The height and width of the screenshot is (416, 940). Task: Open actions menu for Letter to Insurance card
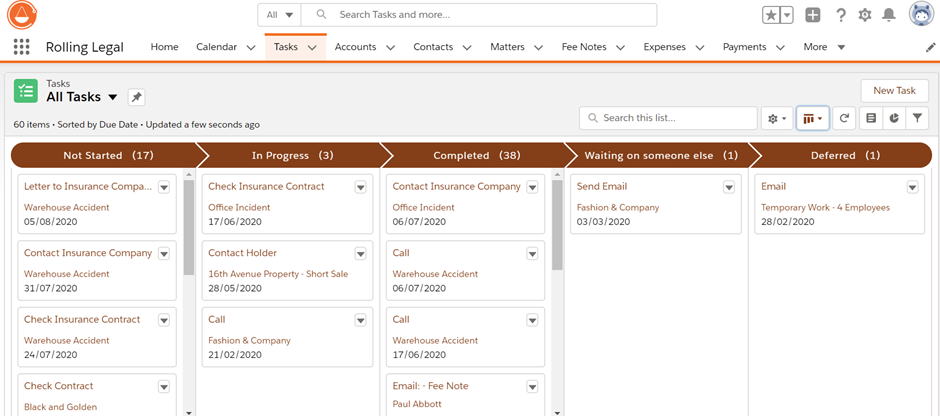(x=164, y=188)
